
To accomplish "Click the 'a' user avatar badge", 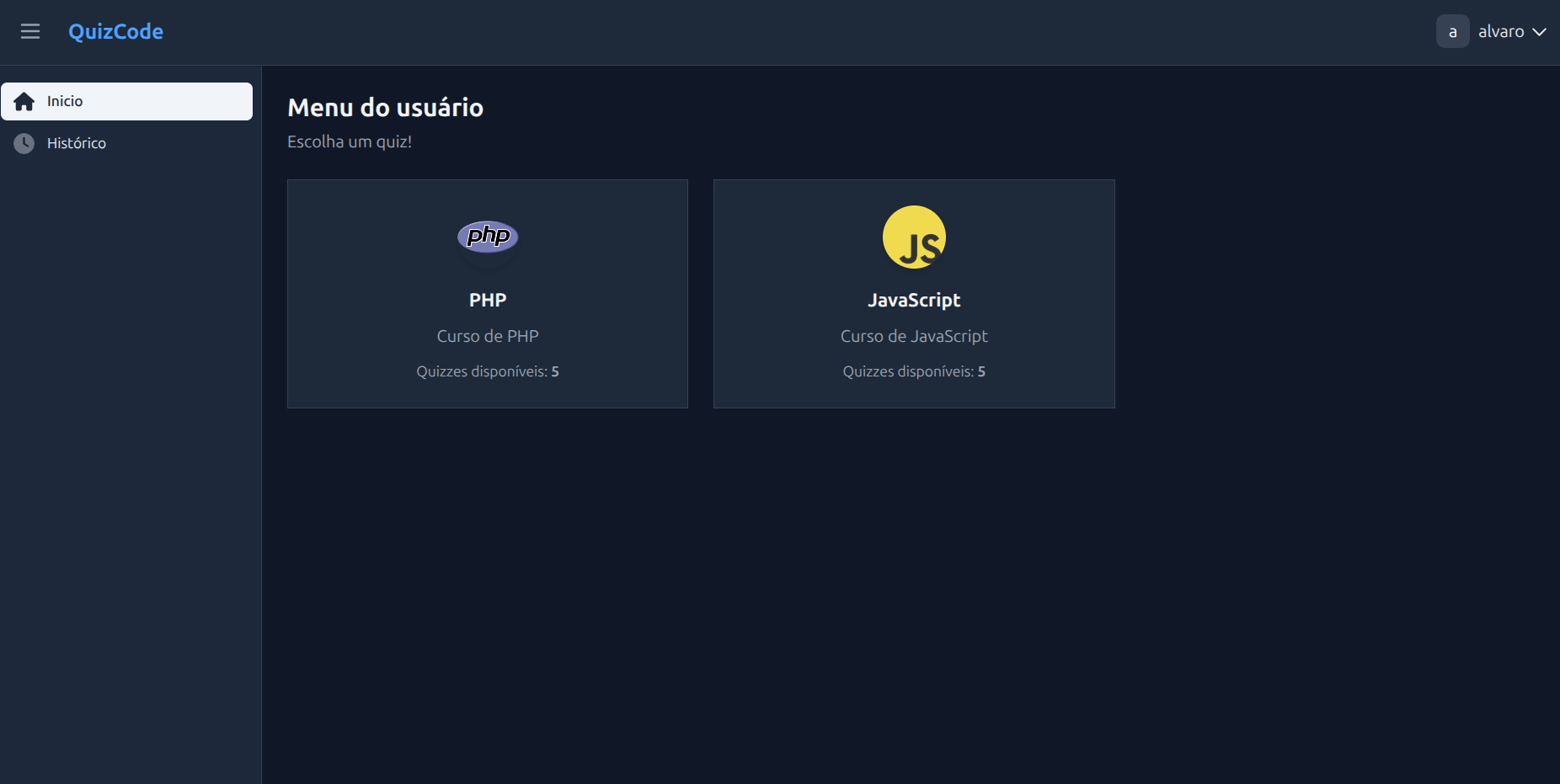I will click(x=1452, y=32).
